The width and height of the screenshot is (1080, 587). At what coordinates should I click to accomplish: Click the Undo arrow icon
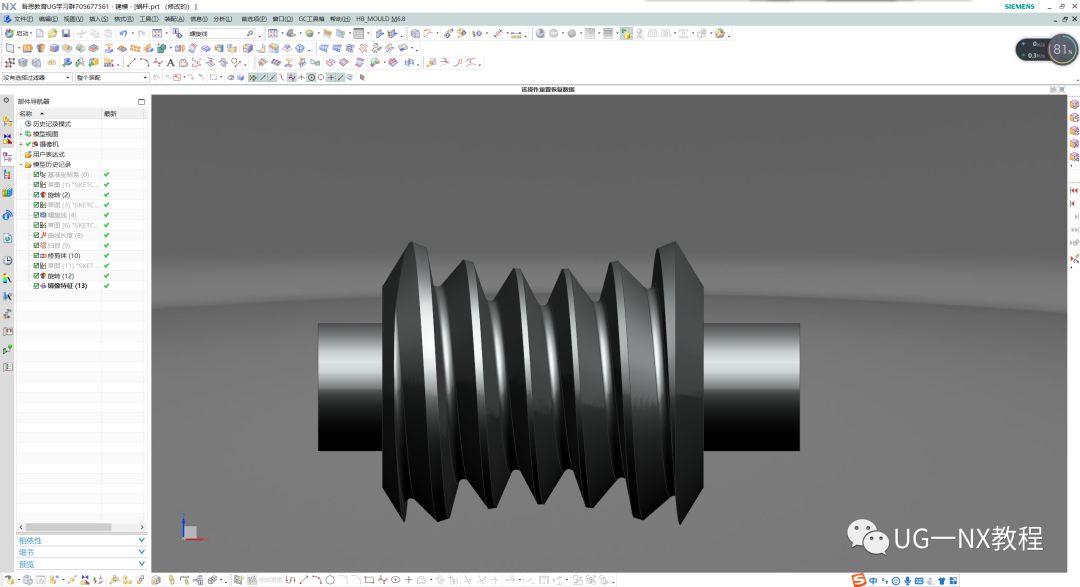pos(123,33)
